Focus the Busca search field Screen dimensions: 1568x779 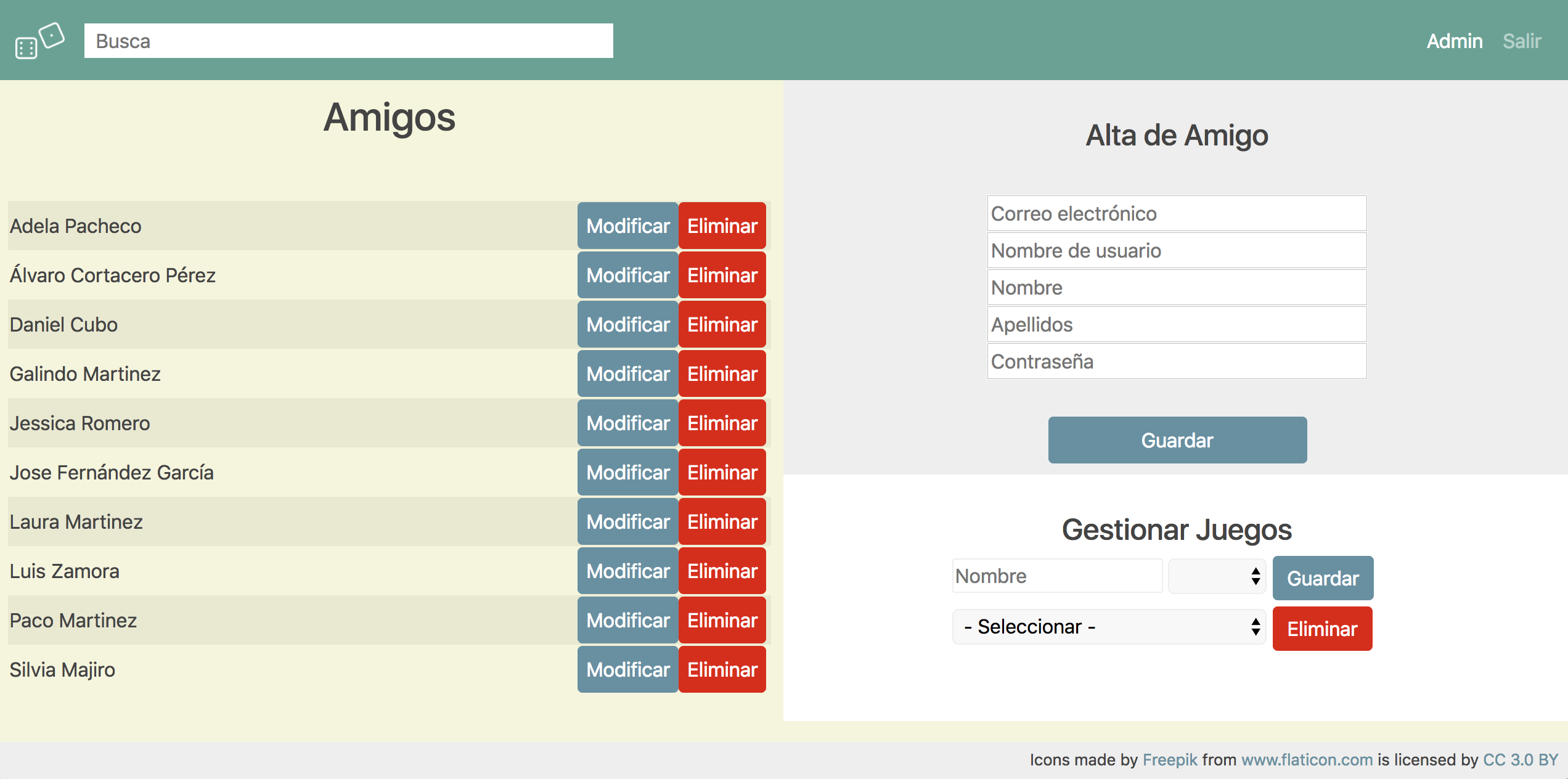pos(348,41)
